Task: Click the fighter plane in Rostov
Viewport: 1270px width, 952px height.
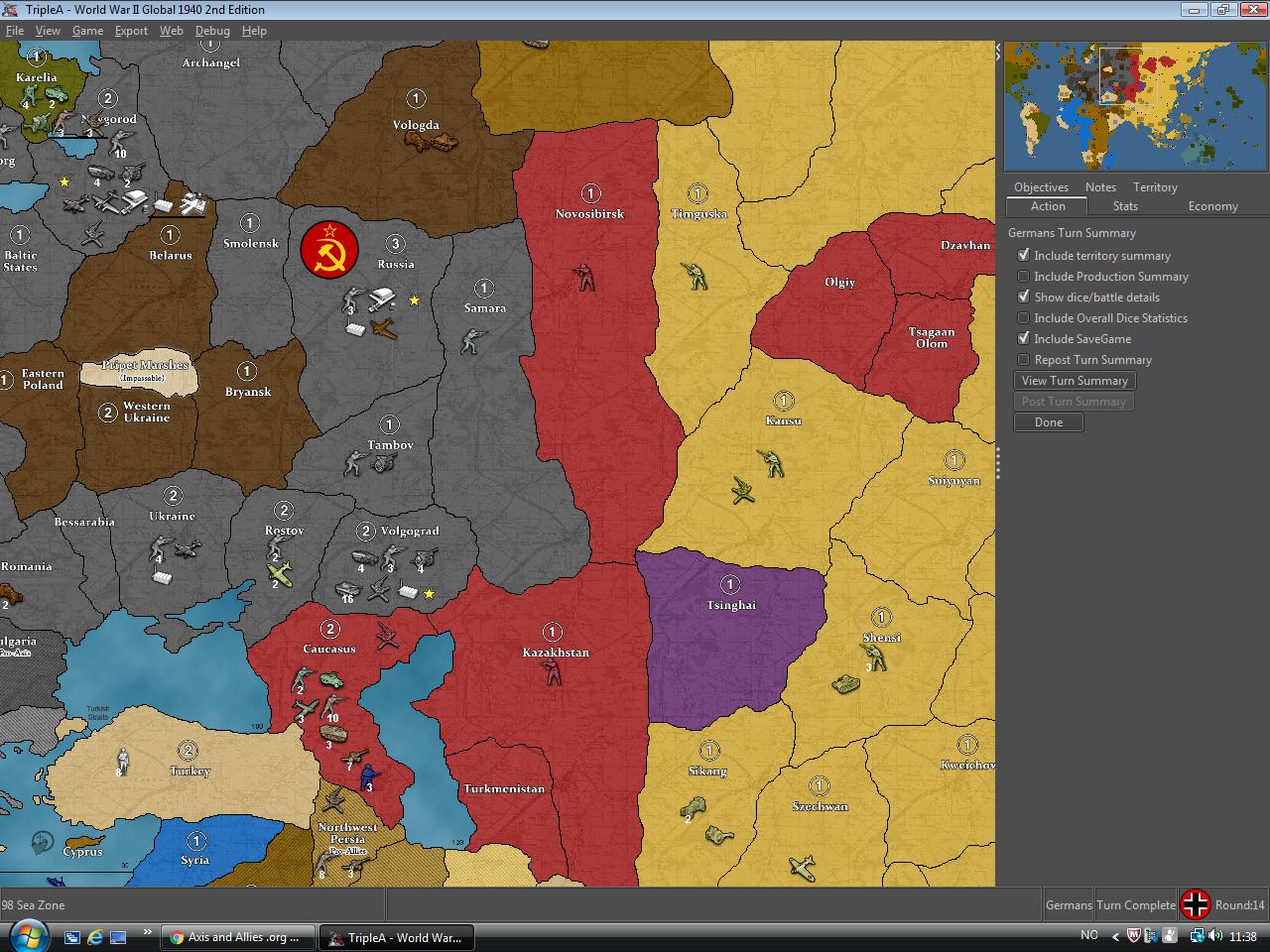Action: [282, 573]
